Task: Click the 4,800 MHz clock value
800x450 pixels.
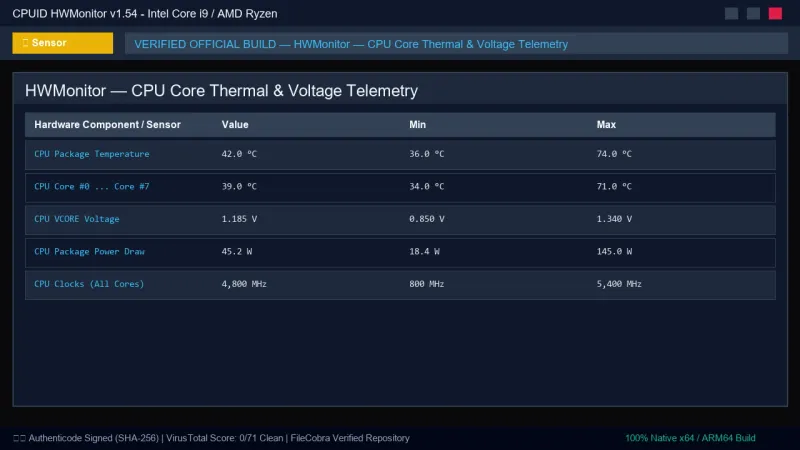Action: pos(244,284)
